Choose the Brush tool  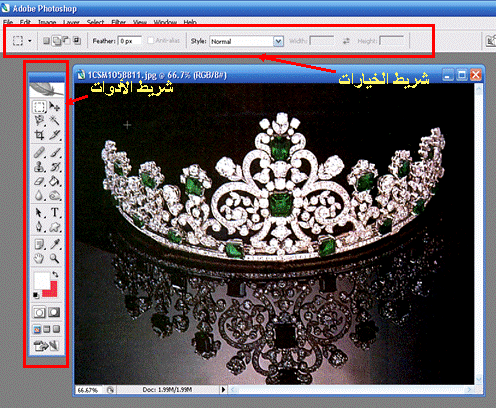(x=54, y=153)
